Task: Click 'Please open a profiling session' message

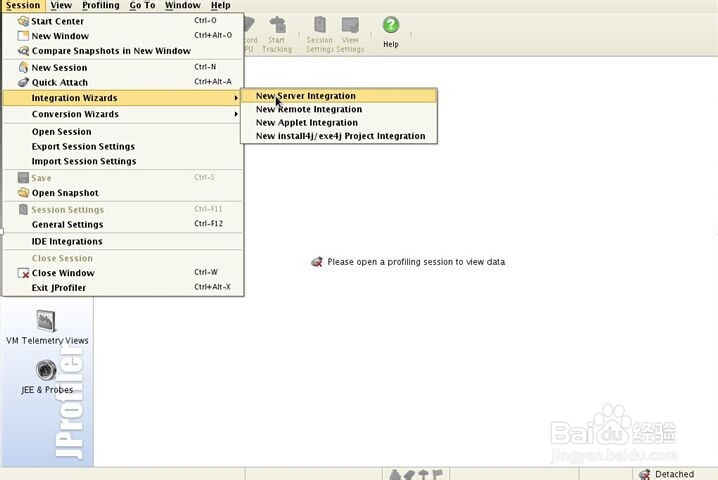Action: (x=416, y=262)
